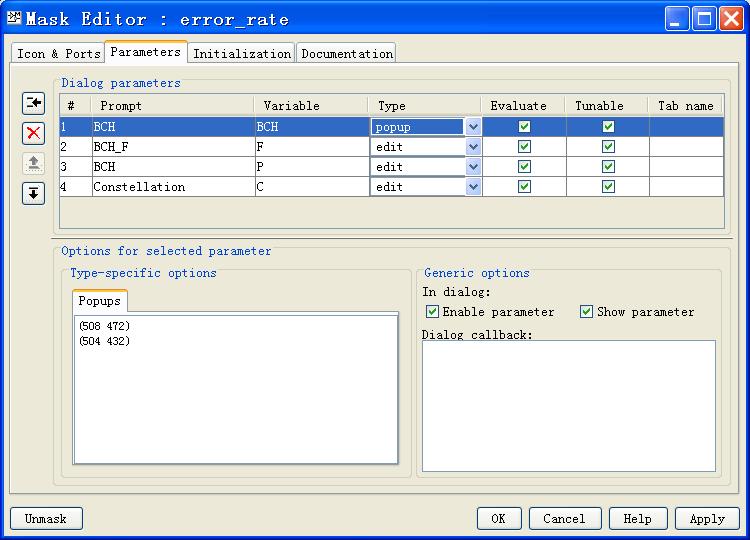Viewport: 750px width, 540px height.
Task: Click the Tab name column header
Action: (x=685, y=106)
